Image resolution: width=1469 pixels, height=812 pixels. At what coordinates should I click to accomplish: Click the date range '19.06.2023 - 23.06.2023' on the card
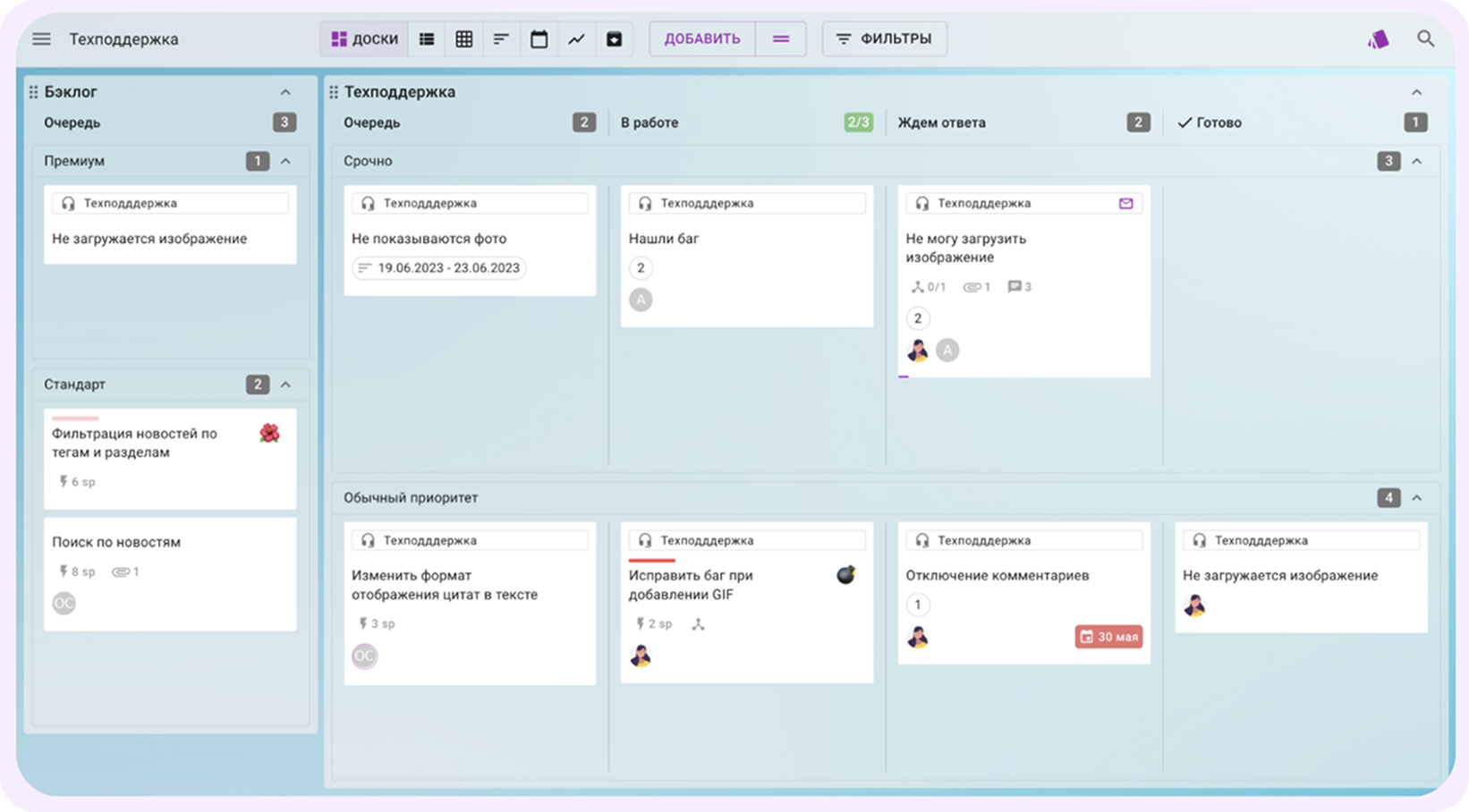coord(439,267)
